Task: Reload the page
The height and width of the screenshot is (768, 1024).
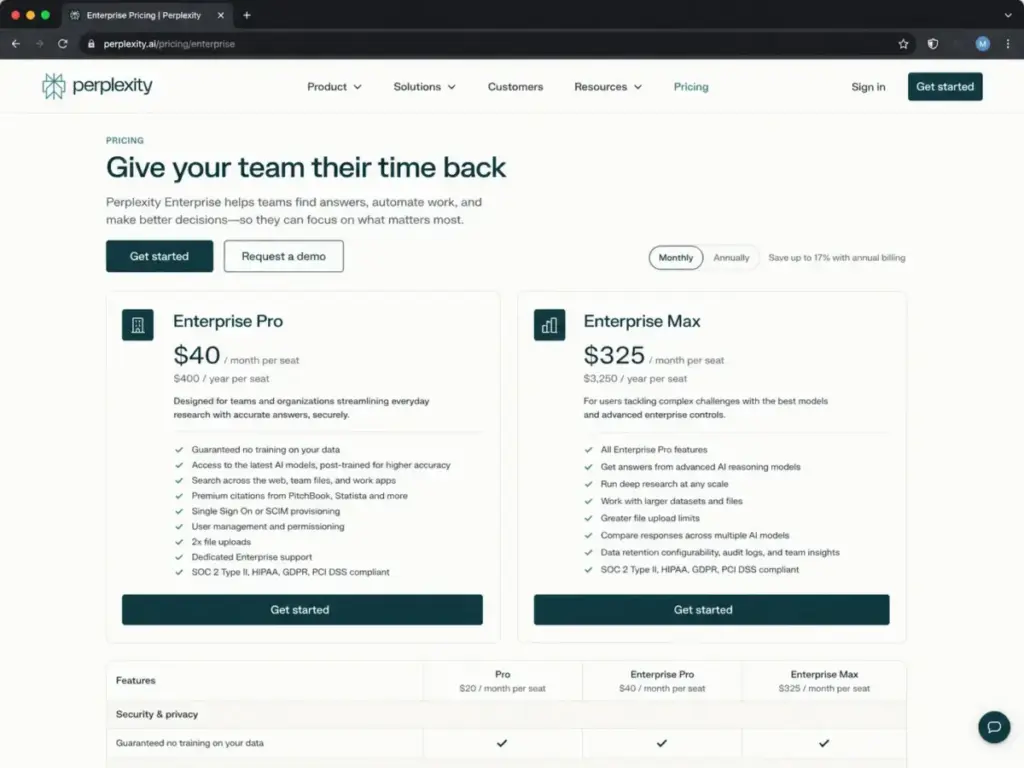Action: [x=63, y=44]
